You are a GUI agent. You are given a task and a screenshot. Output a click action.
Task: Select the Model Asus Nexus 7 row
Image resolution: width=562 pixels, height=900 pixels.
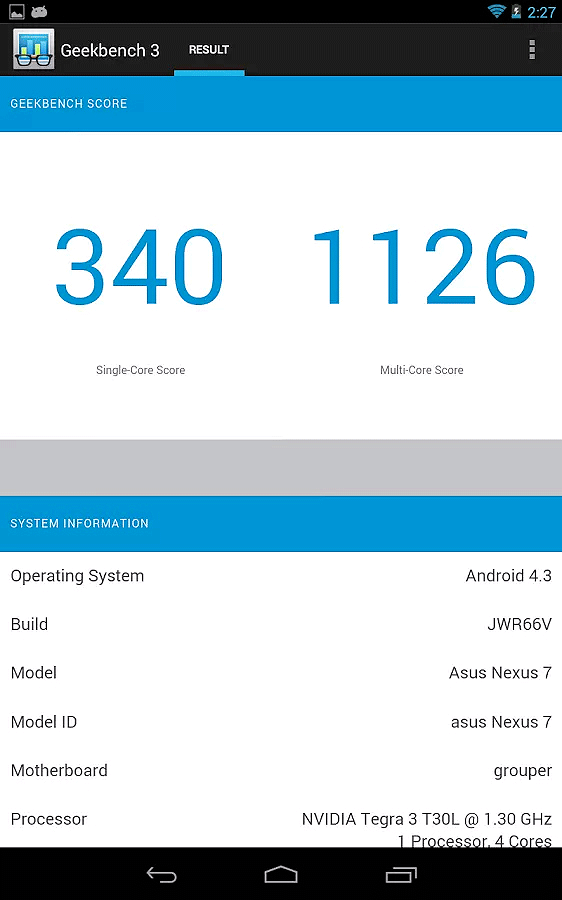click(281, 673)
